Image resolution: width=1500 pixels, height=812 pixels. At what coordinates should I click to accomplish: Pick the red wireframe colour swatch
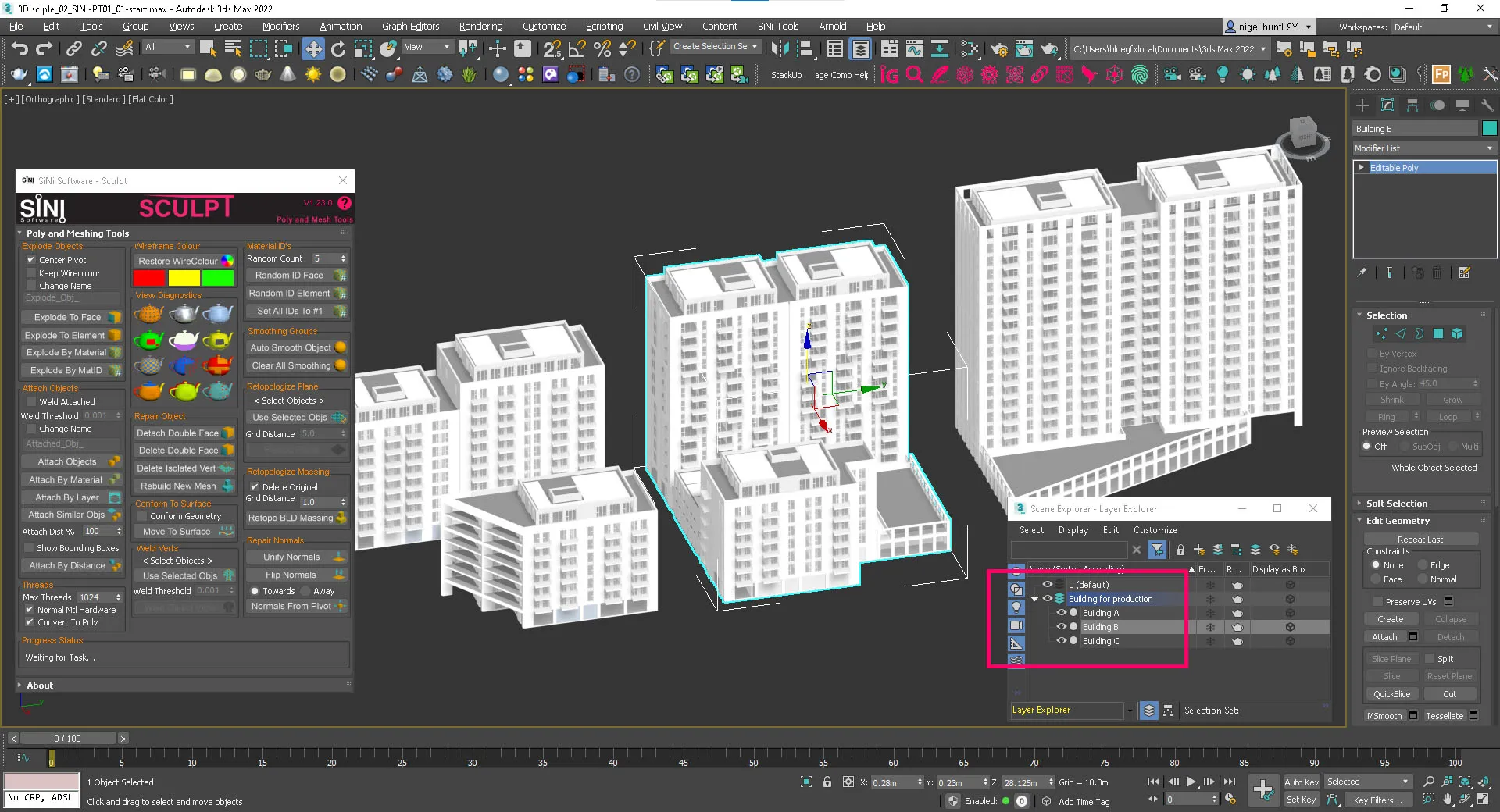[x=149, y=278]
